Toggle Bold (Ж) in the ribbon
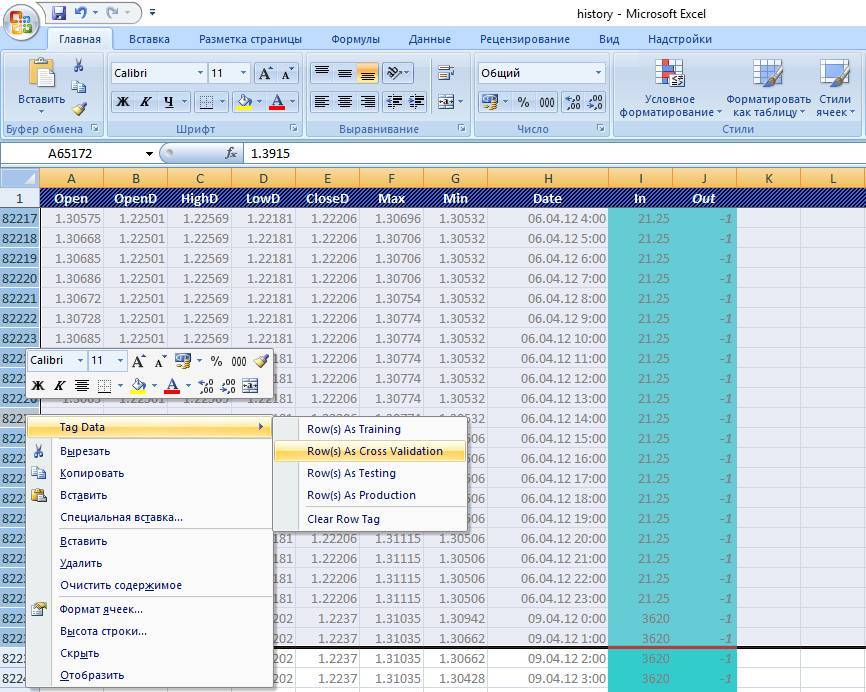The width and height of the screenshot is (866, 692). tap(123, 102)
